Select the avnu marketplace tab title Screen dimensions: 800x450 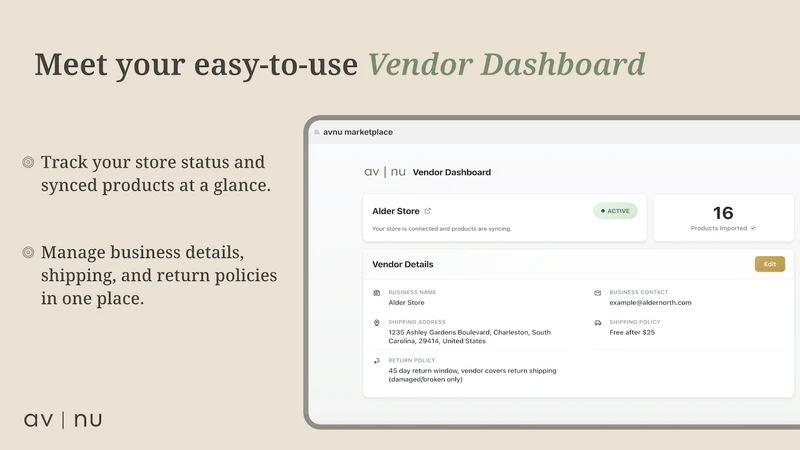(x=358, y=132)
